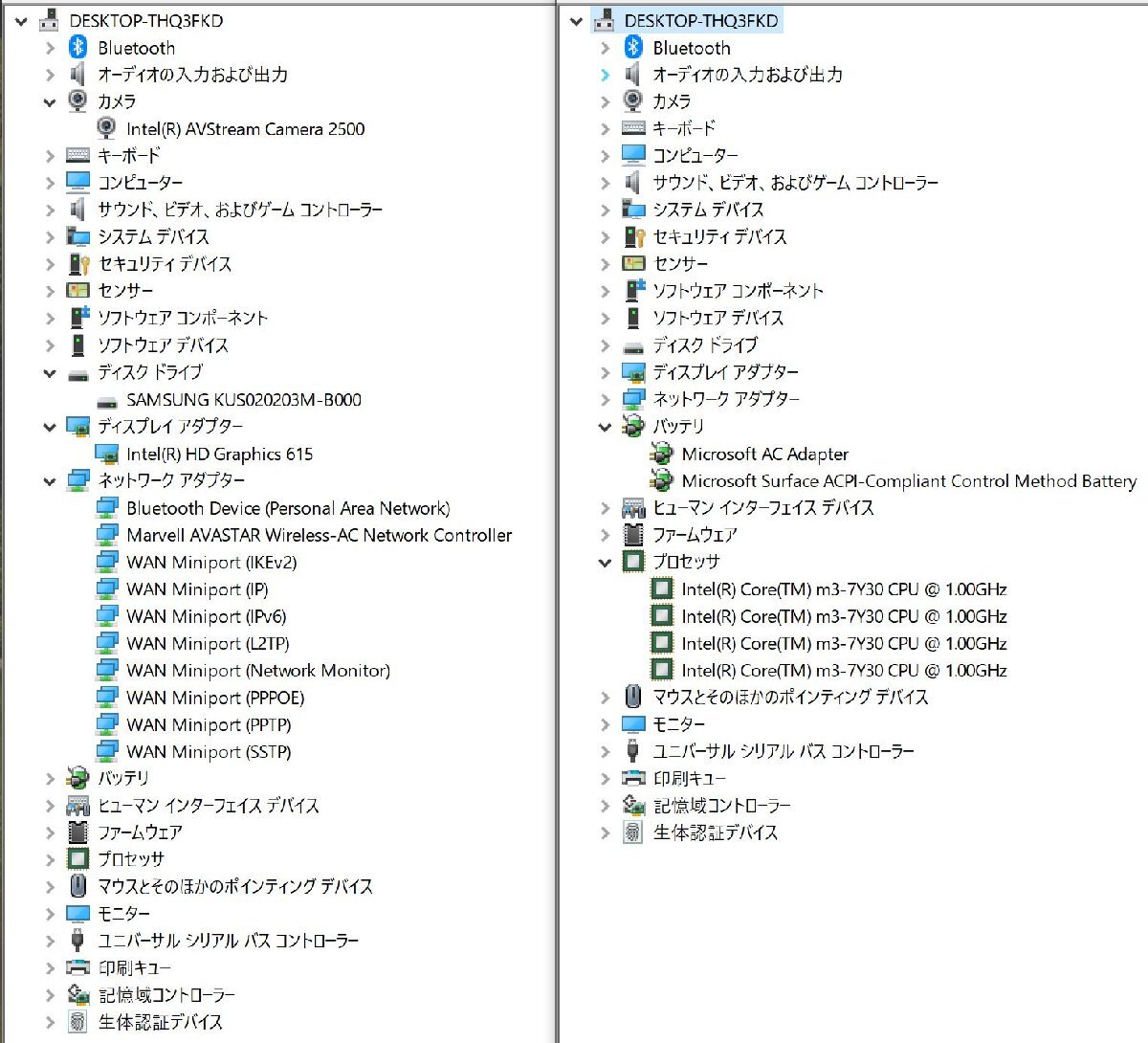Click the print queue printer icon in the left pane
The width and height of the screenshot is (1148, 1043).
[x=78, y=967]
